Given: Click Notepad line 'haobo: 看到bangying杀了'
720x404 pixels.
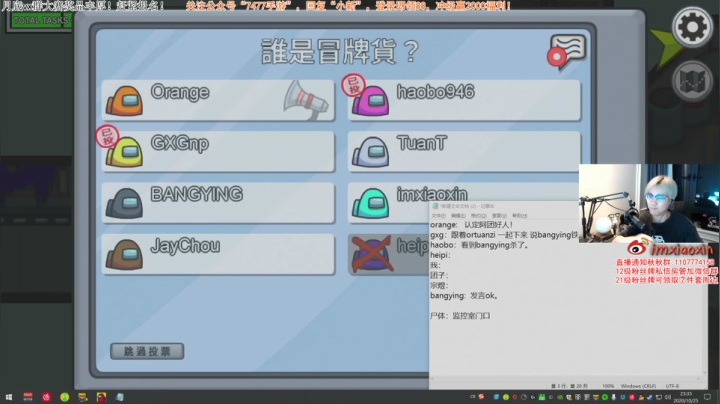Looking at the screenshot, I should tap(479, 245).
